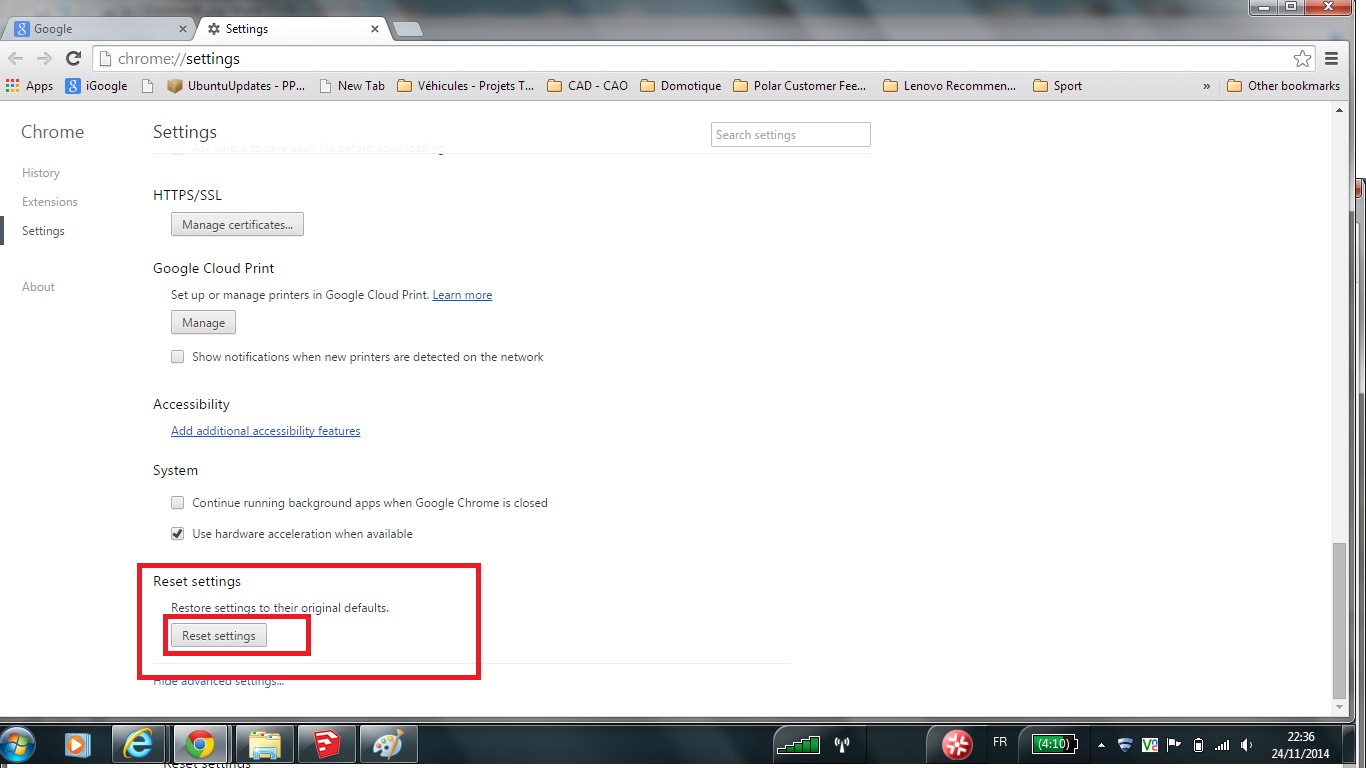
Task: Open the Apps grid shortcut
Action: point(29,86)
